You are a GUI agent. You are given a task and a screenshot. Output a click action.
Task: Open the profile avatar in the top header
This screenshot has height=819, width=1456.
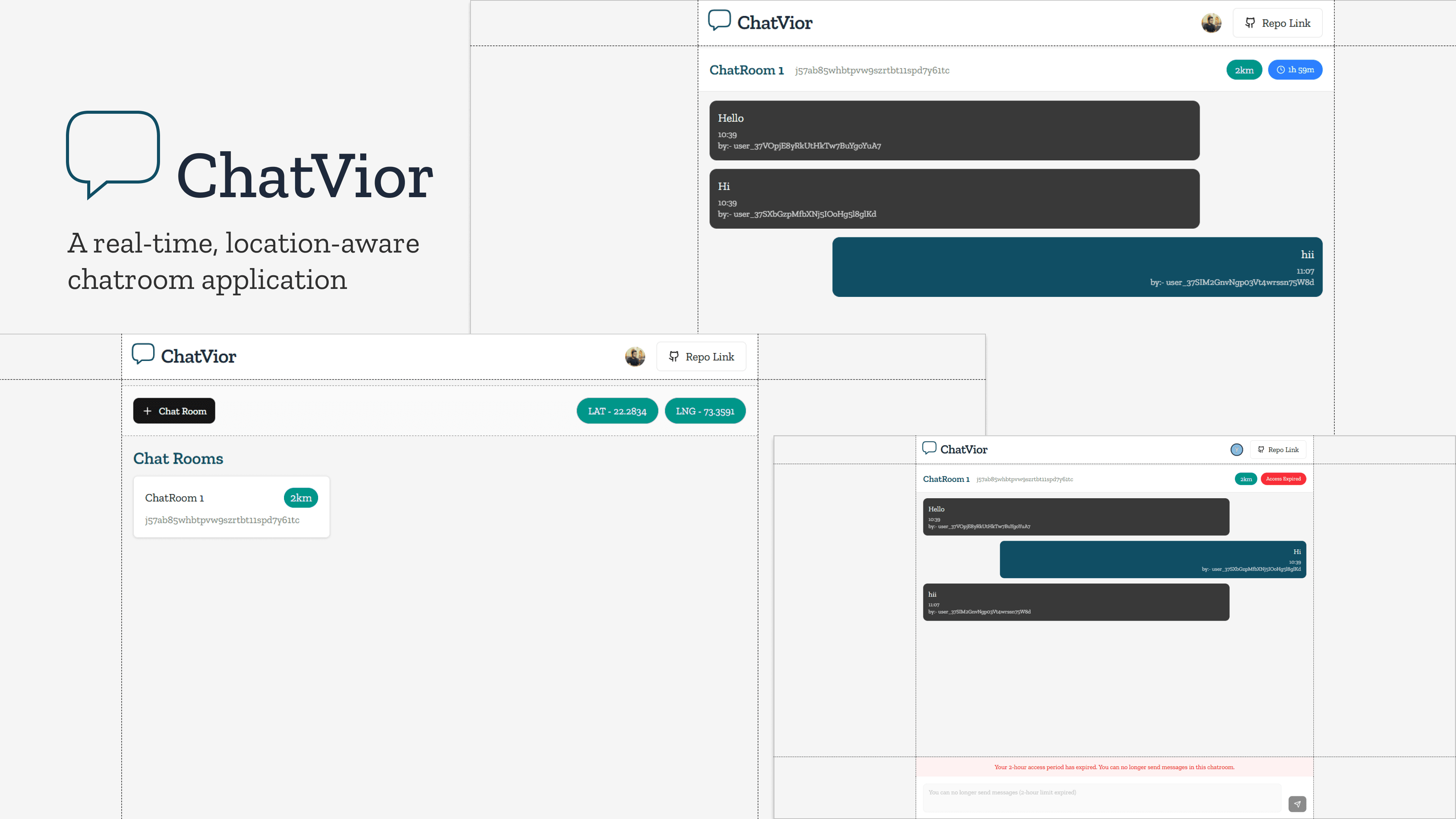point(1211,23)
